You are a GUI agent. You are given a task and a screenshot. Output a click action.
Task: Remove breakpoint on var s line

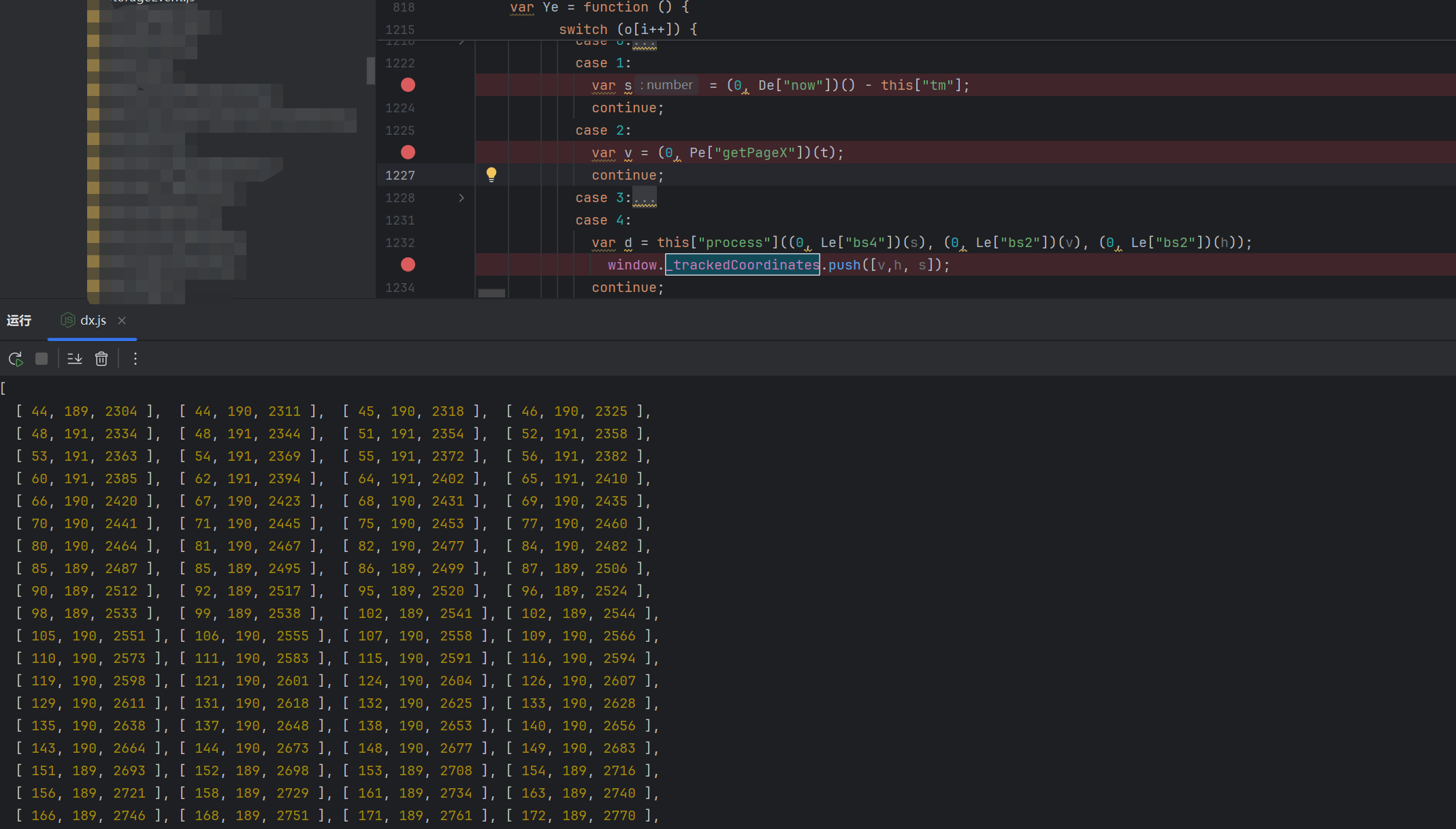tap(408, 85)
